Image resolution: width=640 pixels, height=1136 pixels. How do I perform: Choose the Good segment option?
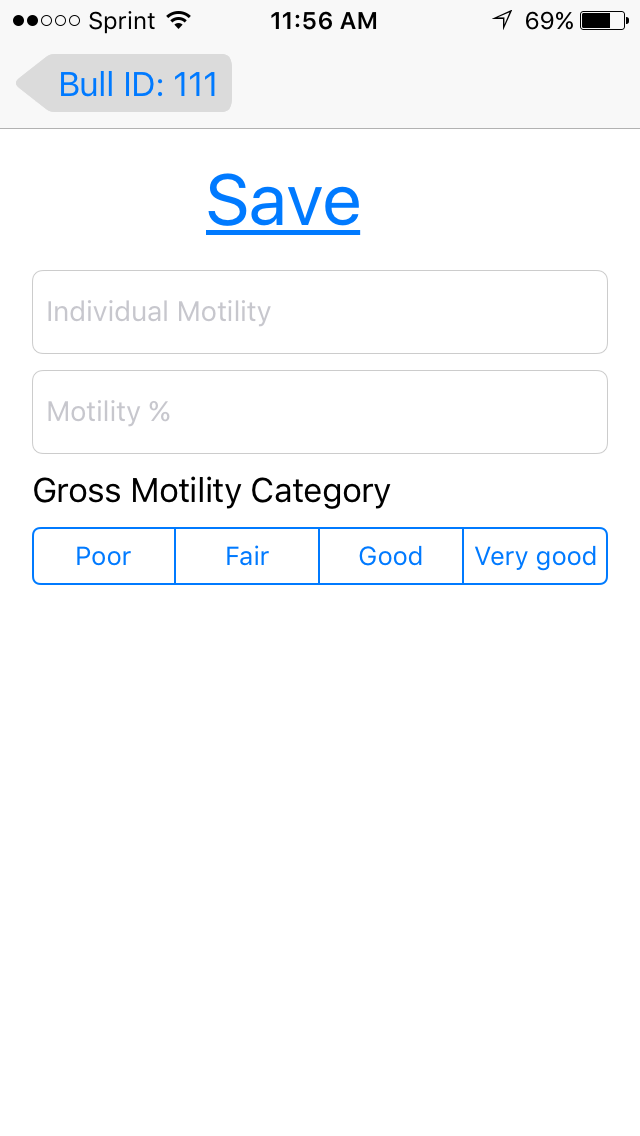click(x=391, y=556)
